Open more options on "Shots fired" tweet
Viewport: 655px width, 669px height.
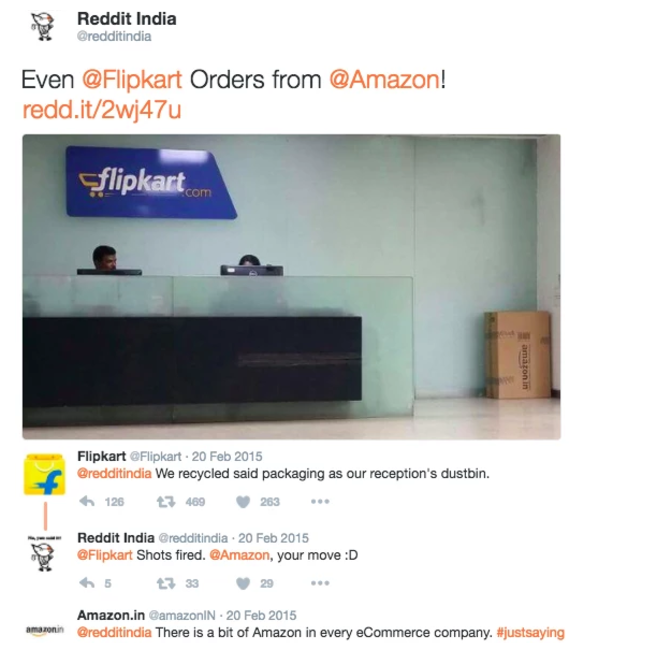(320, 583)
